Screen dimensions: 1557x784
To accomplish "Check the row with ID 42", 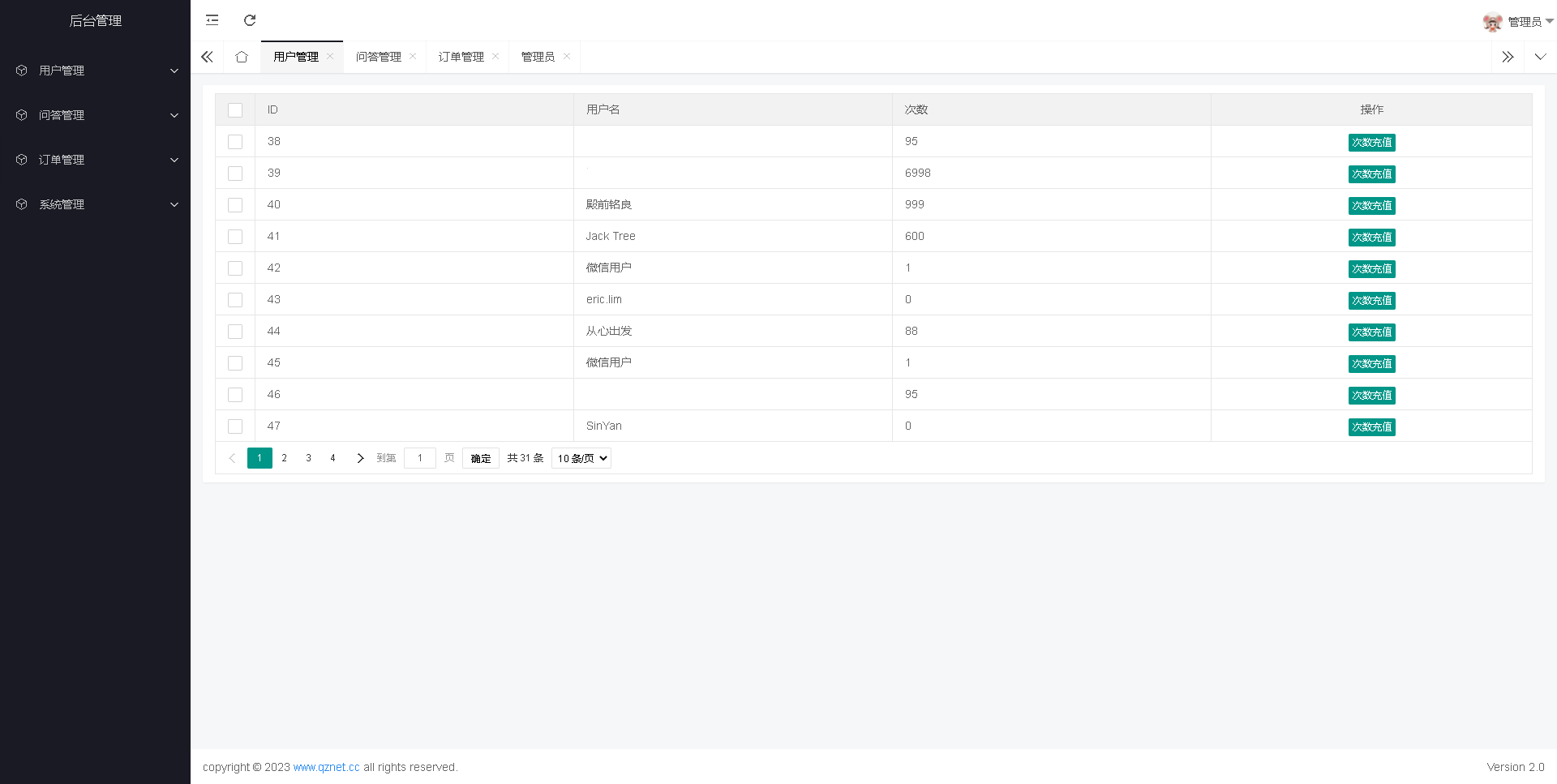I will (235, 268).
